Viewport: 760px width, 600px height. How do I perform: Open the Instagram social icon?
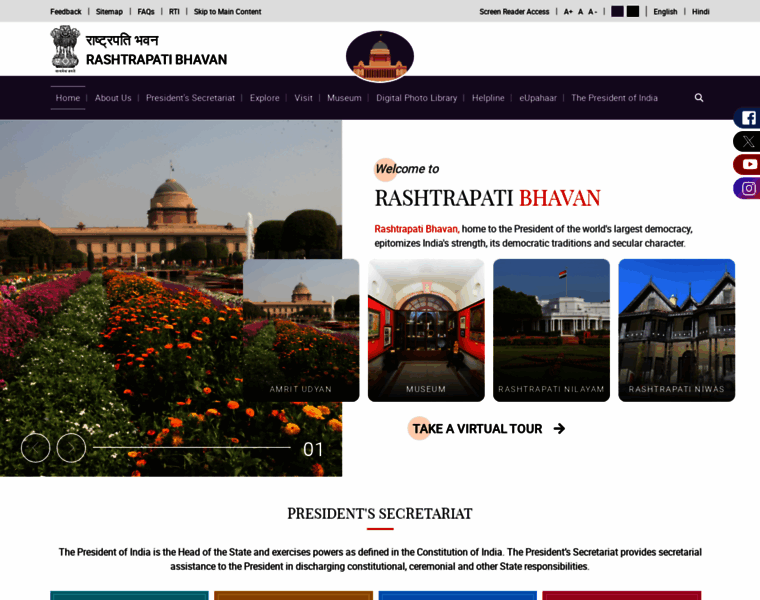pos(747,188)
